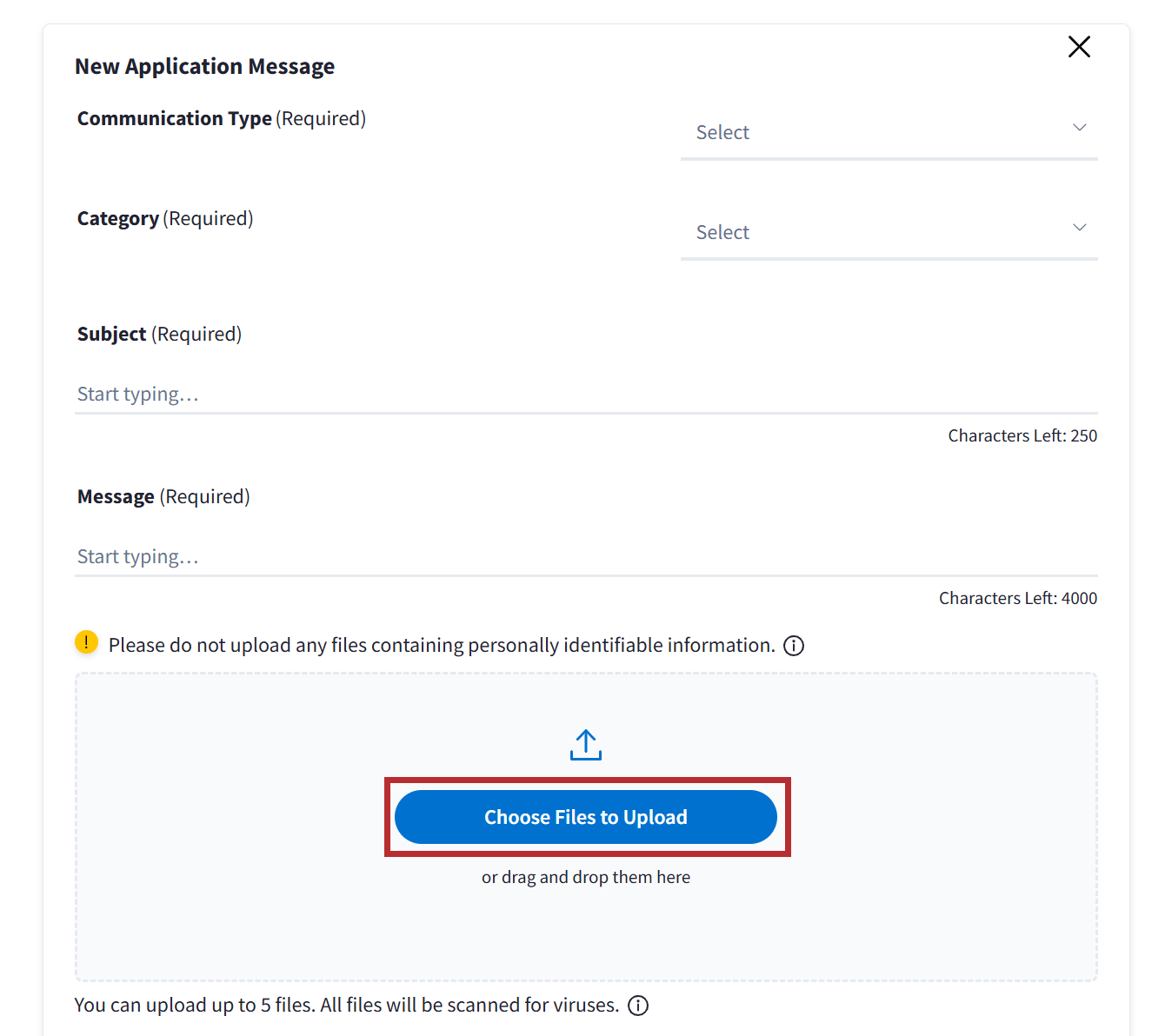Image resolution: width=1165 pixels, height=1036 pixels.
Task: Show info icon next to virus scan note
Action: click(638, 1006)
